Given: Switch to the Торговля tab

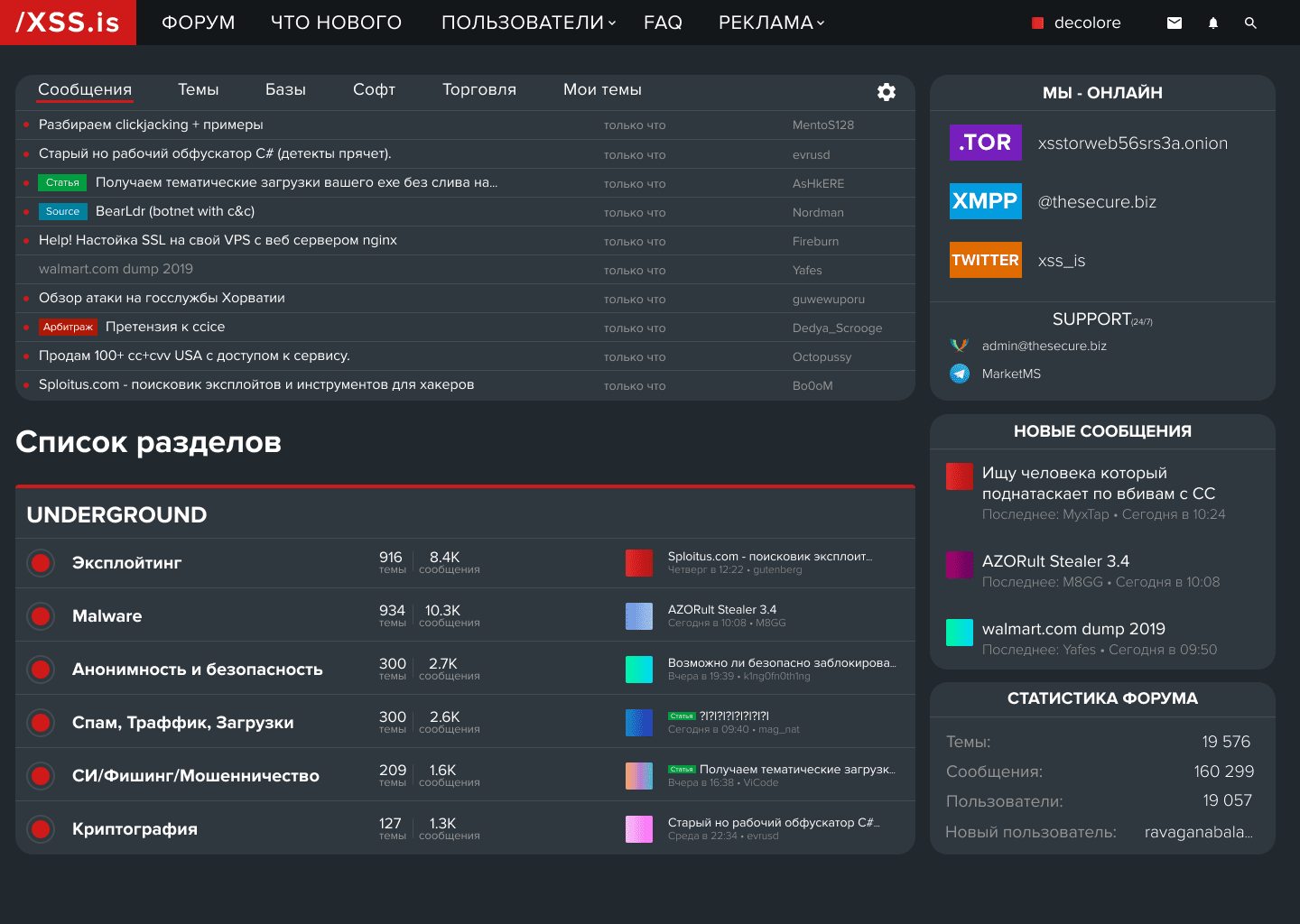Looking at the screenshot, I should 479,89.
